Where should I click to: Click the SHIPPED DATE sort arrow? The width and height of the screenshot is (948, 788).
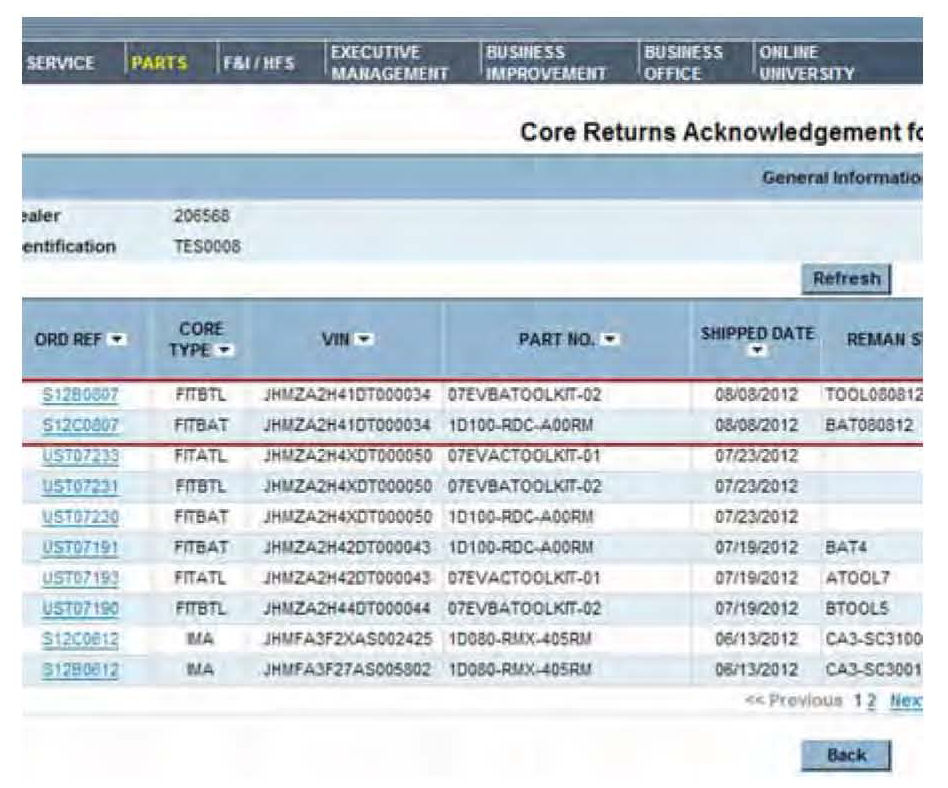[757, 352]
